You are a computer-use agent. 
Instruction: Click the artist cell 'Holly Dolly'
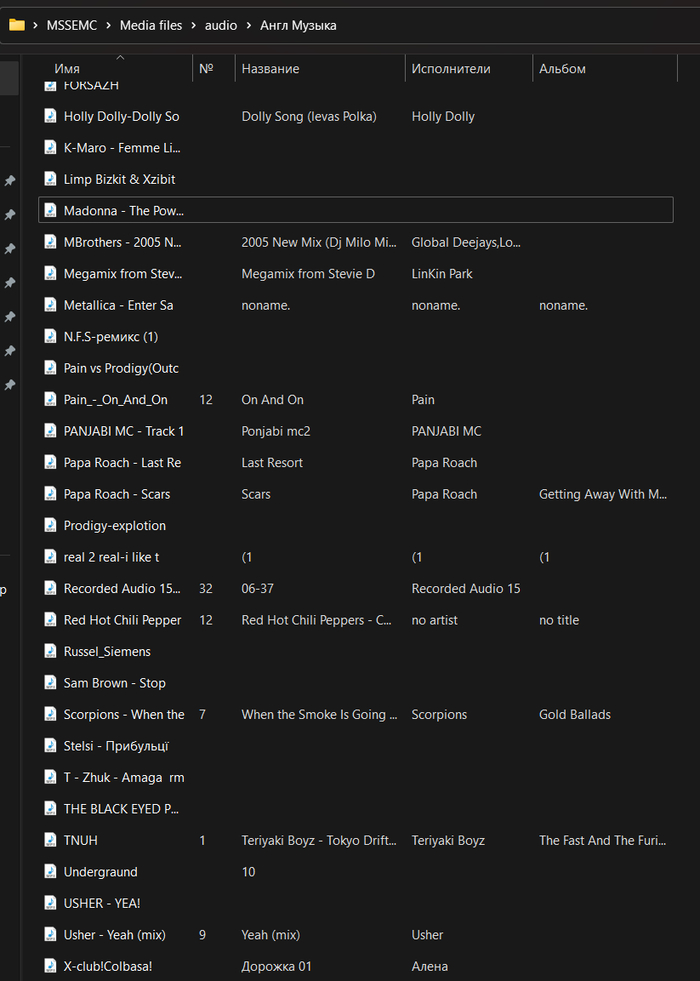(443, 116)
